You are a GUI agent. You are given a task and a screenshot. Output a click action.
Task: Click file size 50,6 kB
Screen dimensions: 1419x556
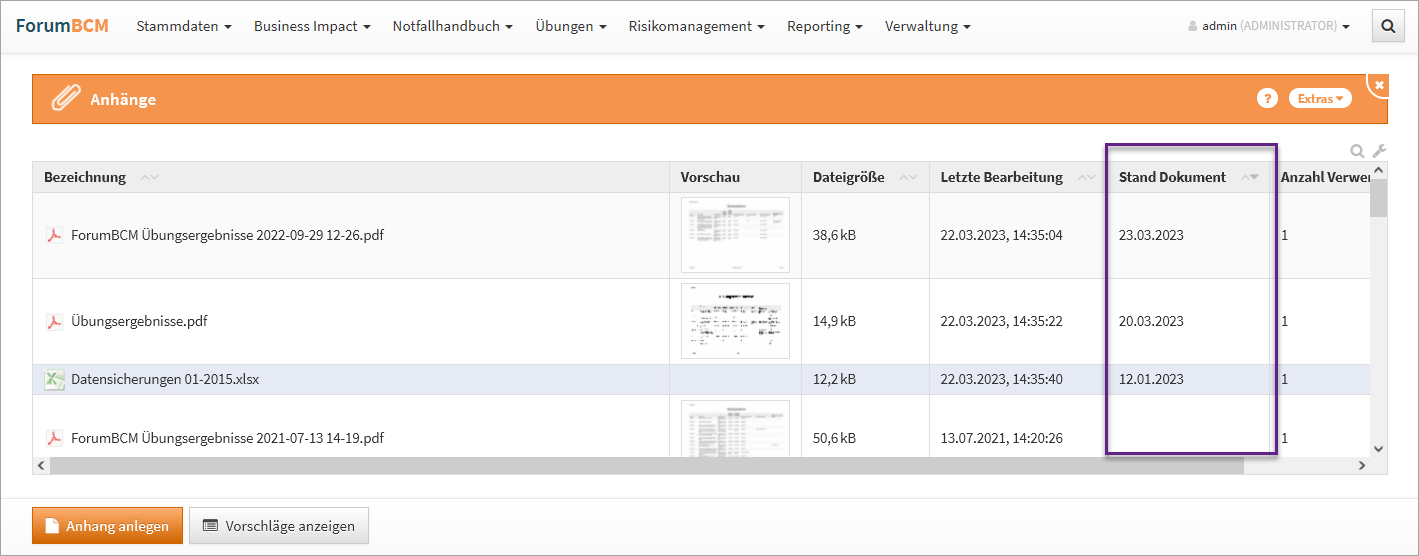(834, 438)
